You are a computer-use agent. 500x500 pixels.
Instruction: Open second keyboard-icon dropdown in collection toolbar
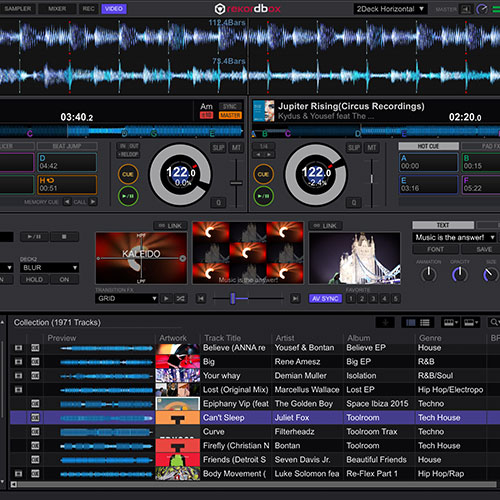click(x=471, y=322)
